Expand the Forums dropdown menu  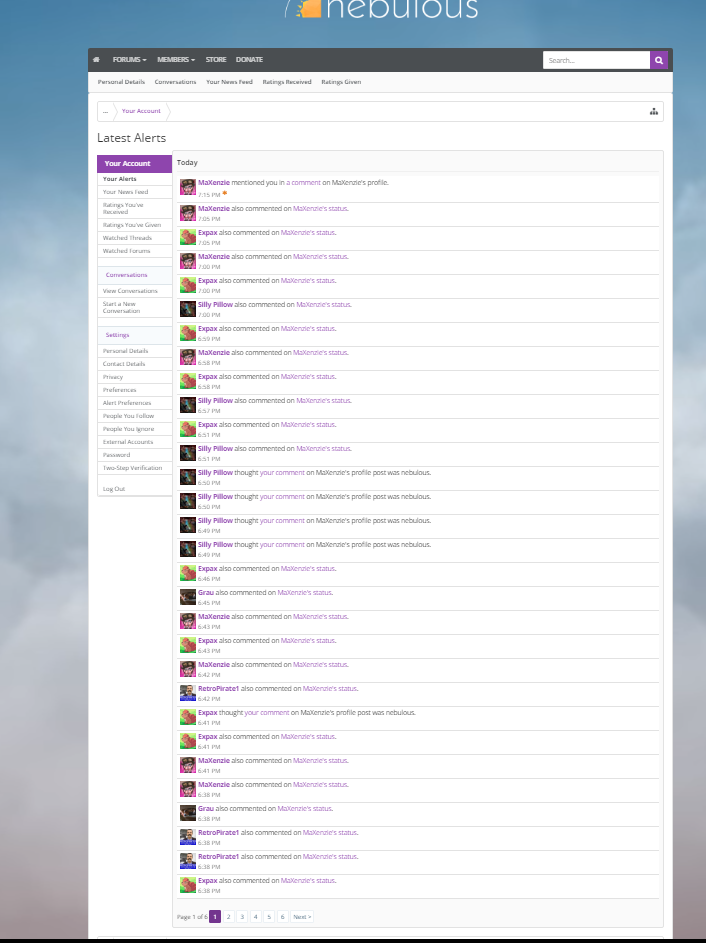tap(129, 60)
